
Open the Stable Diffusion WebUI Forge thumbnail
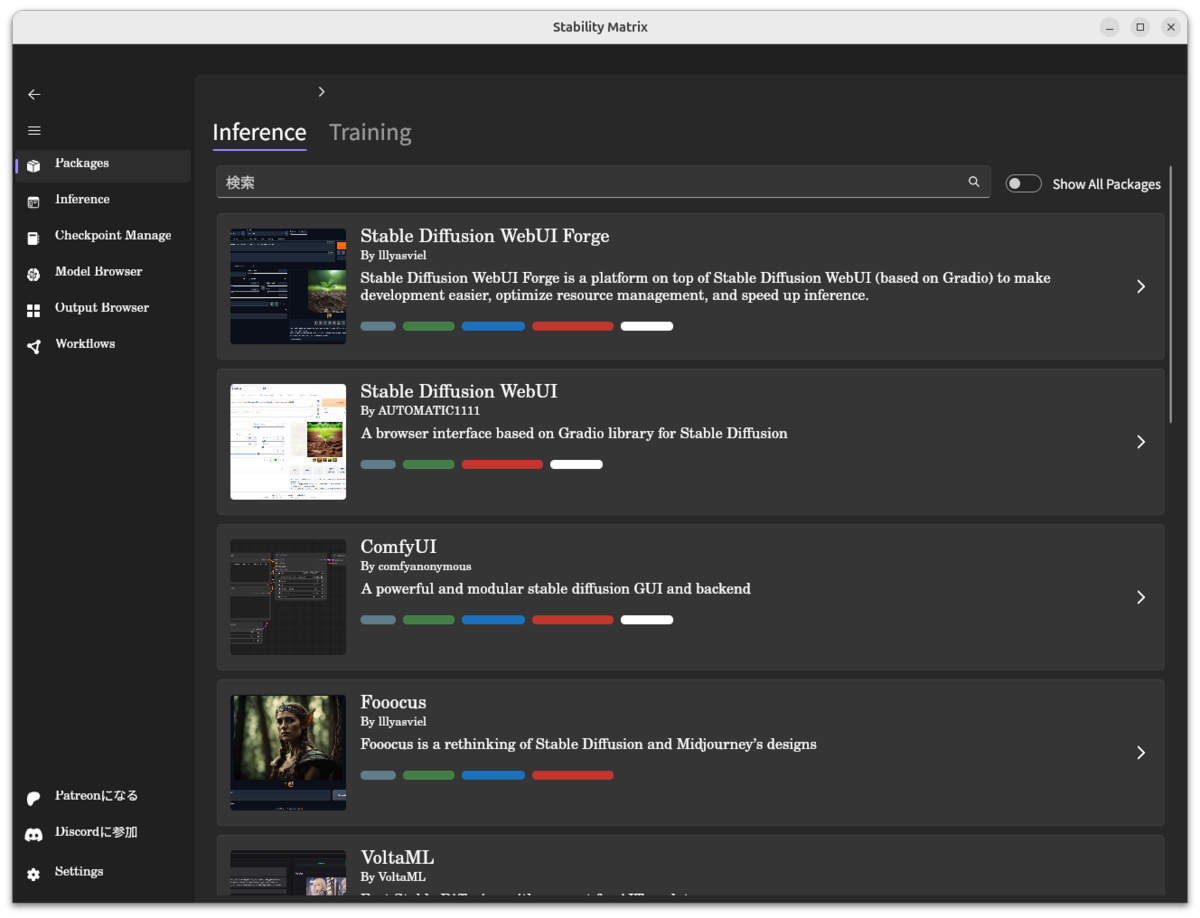pos(288,287)
